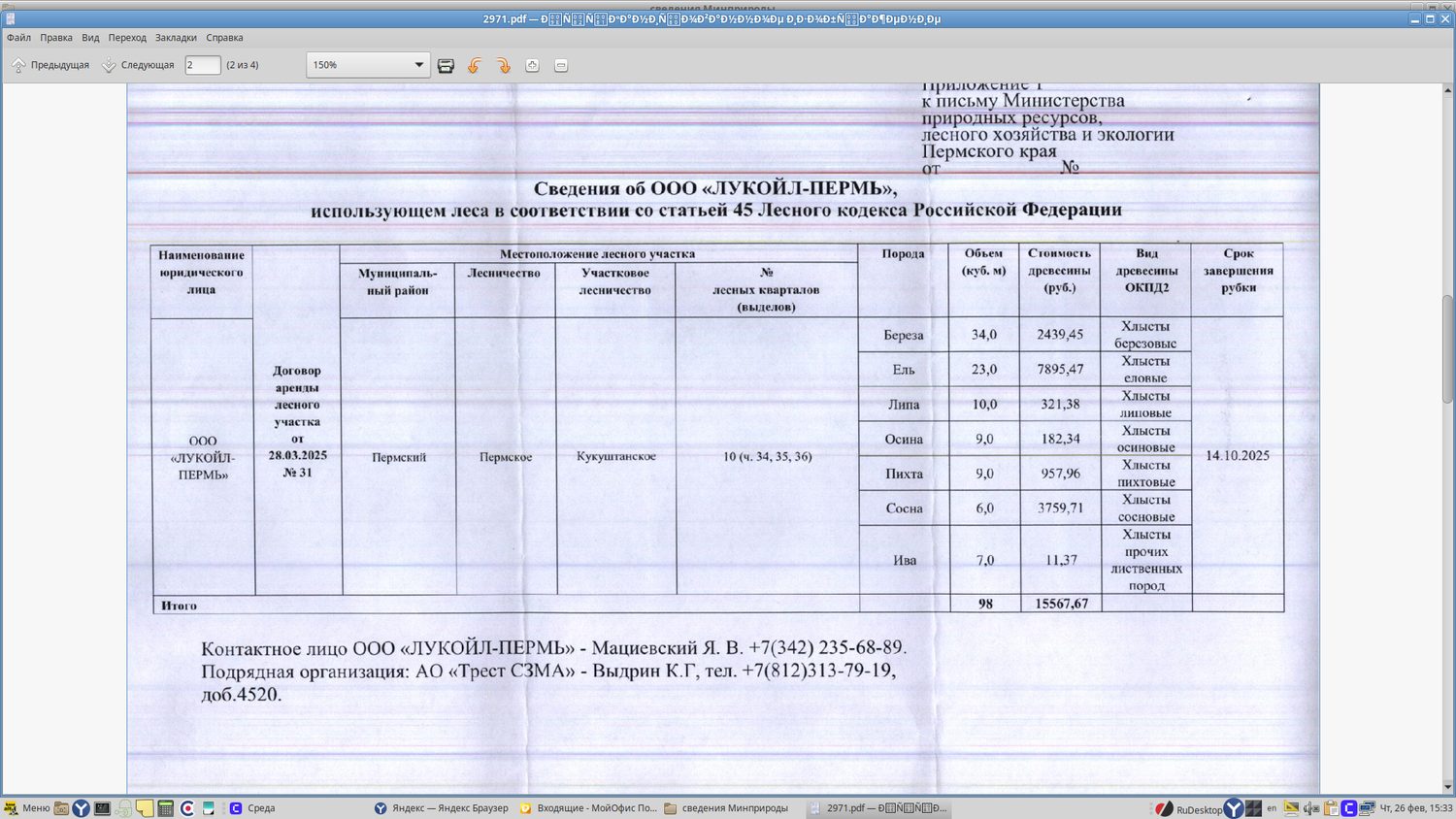Click the 2971.pdf taskbar window button

(x=878, y=808)
